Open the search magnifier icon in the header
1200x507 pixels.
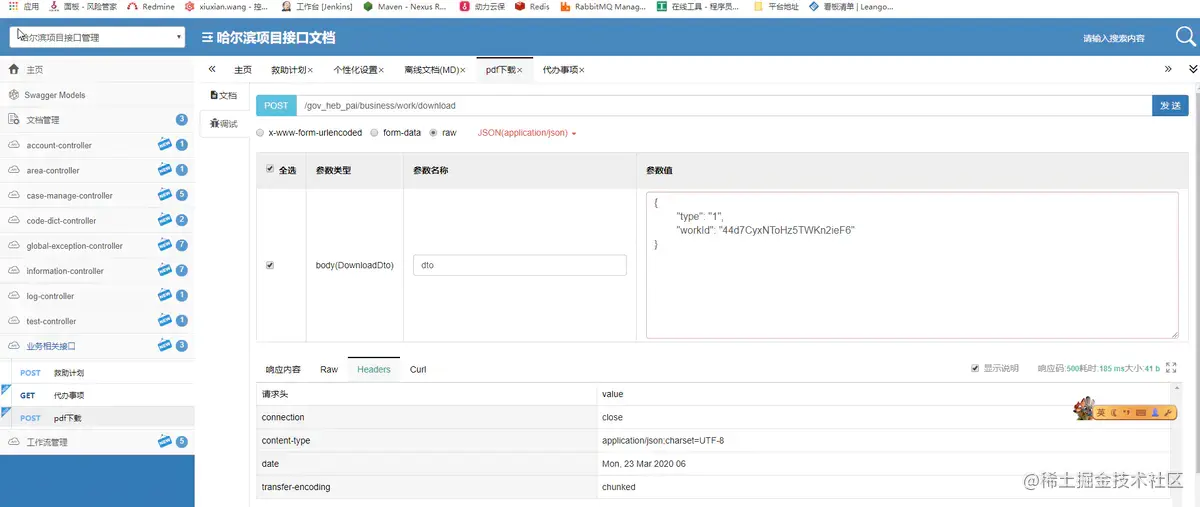pyautogui.click(x=1185, y=37)
